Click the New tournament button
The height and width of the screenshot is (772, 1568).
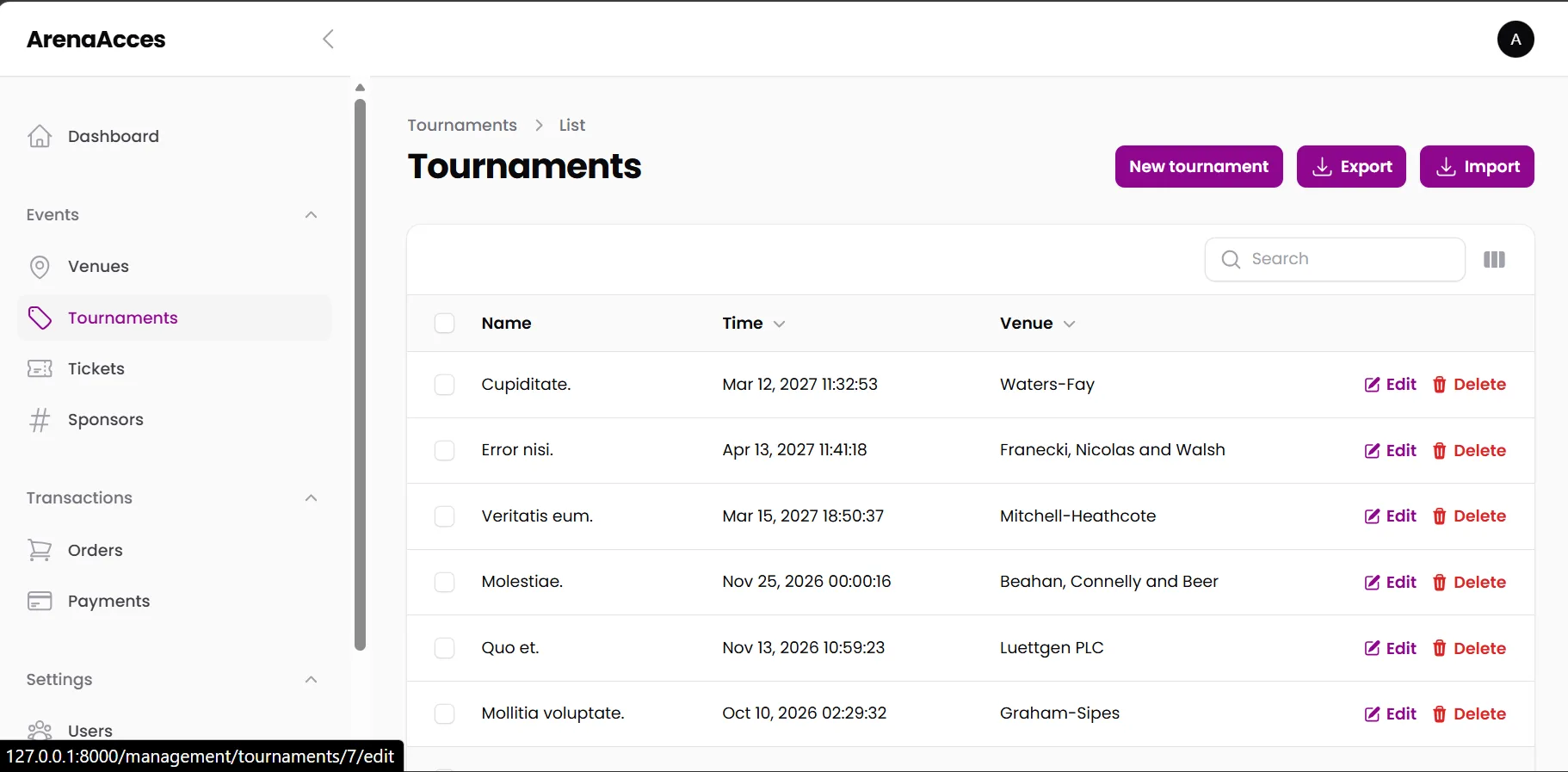tap(1199, 166)
